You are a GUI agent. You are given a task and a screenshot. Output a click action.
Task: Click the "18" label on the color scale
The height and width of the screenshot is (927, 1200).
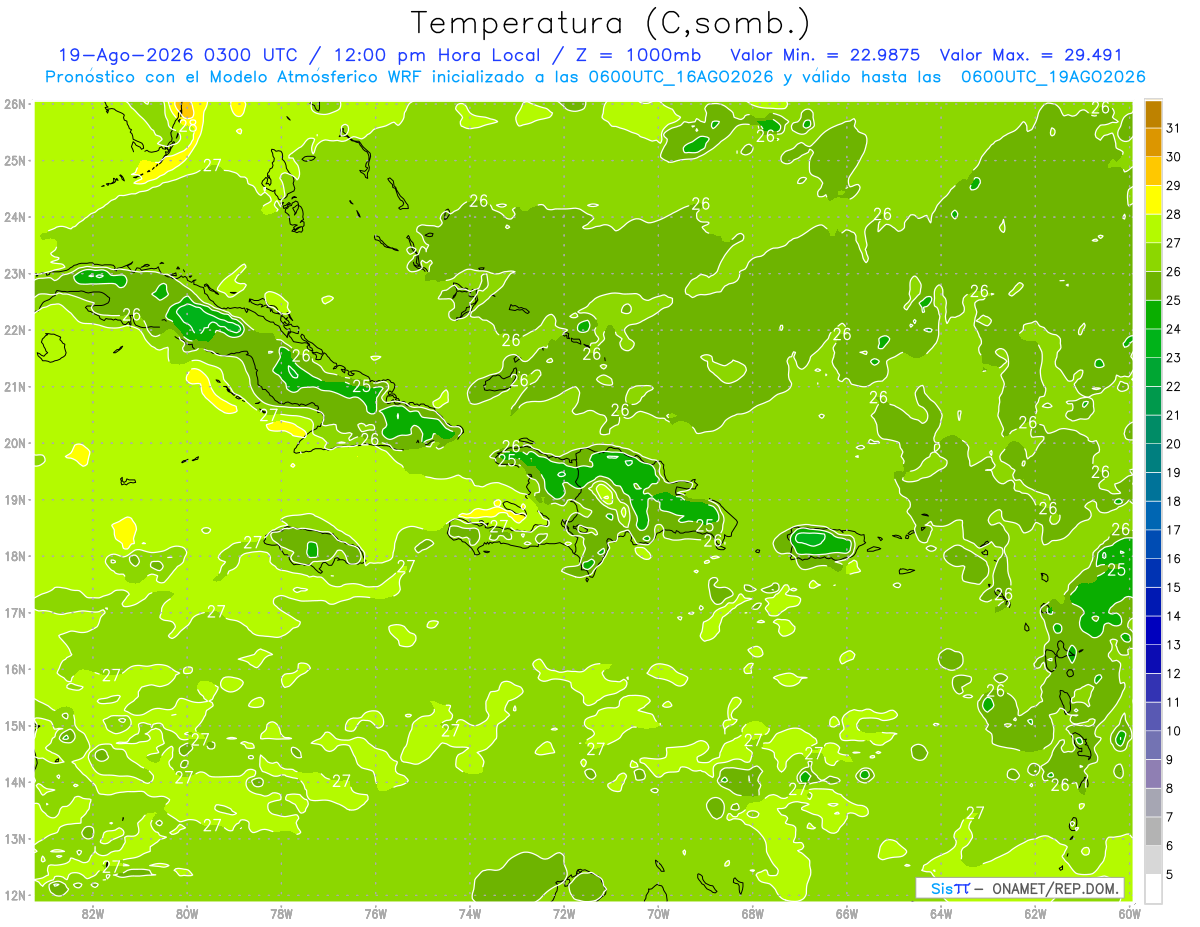coord(1174,501)
